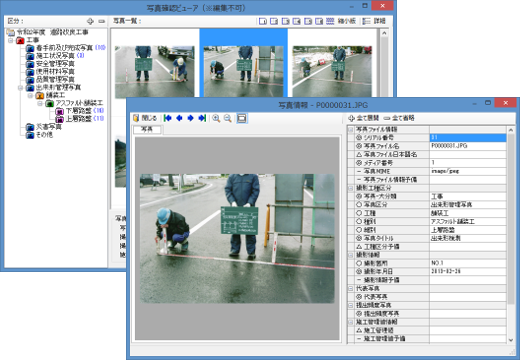Click the collapse-all minus icon in 区分 header

(x=102, y=21)
